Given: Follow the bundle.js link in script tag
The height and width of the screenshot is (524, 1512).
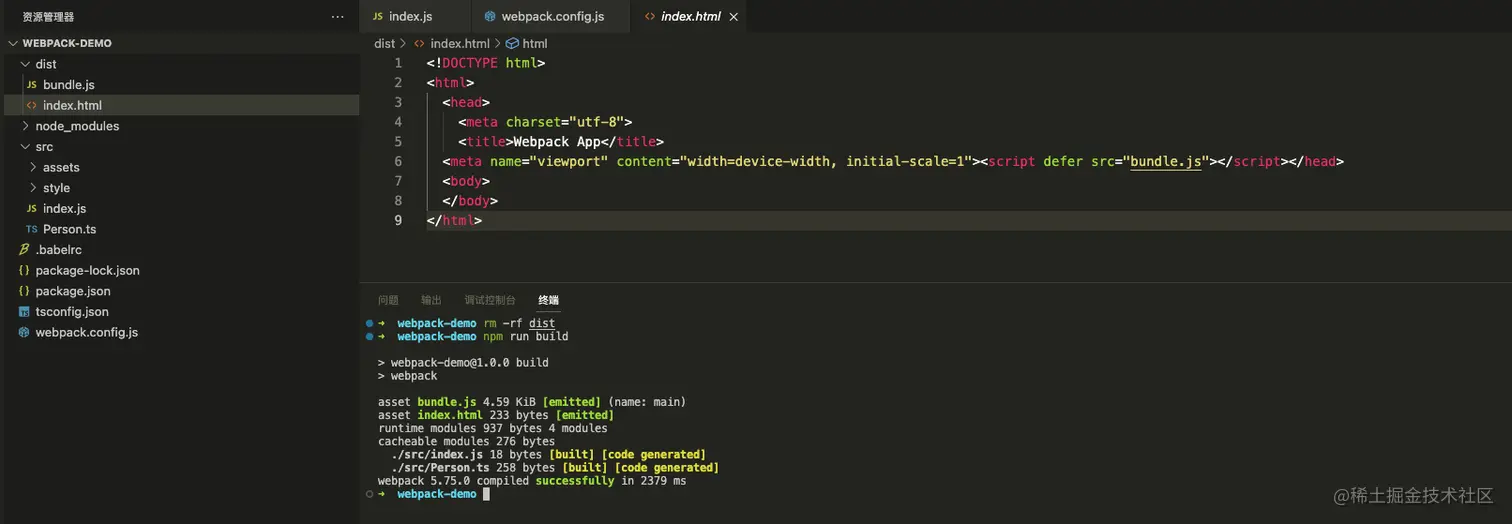Looking at the screenshot, I should click(1165, 161).
